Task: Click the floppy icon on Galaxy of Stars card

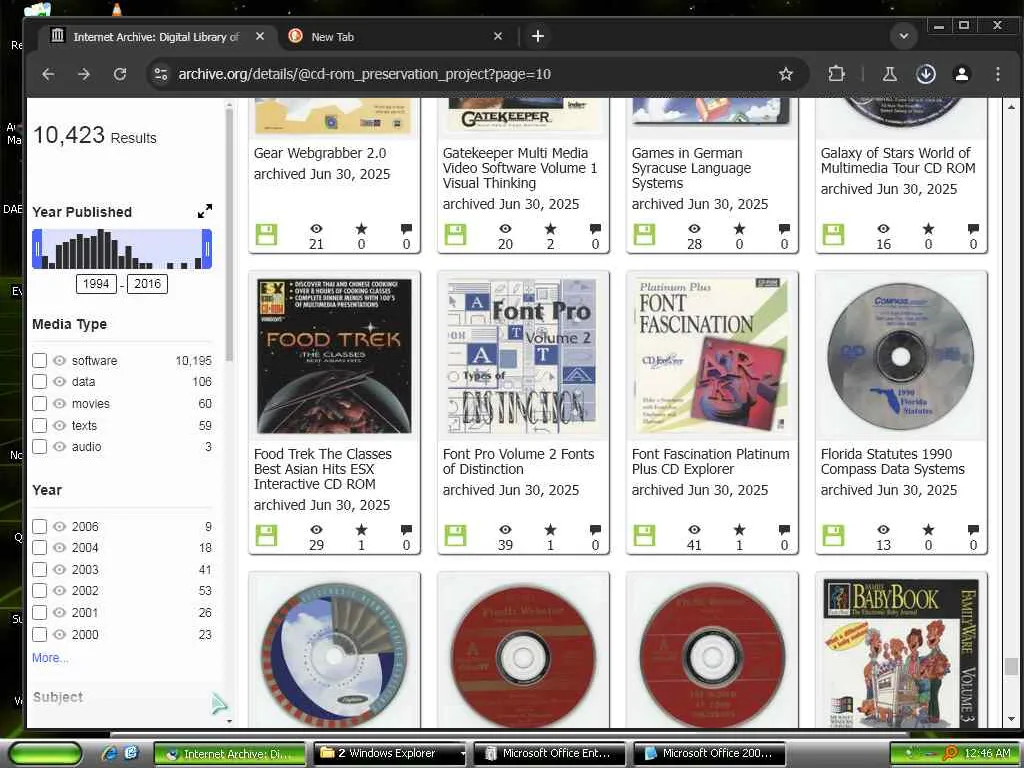Action: (x=833, y=234)
